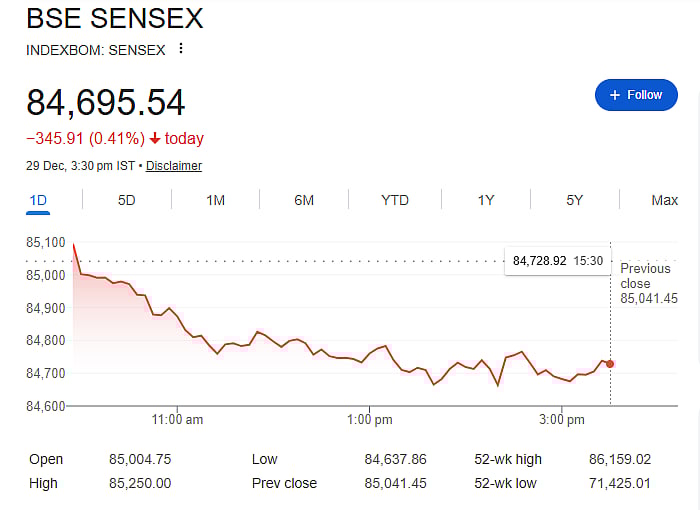Click the 84,695.54 index value
Image resolution: width=700 pixels, height=510 pixels.
point(106,103)
